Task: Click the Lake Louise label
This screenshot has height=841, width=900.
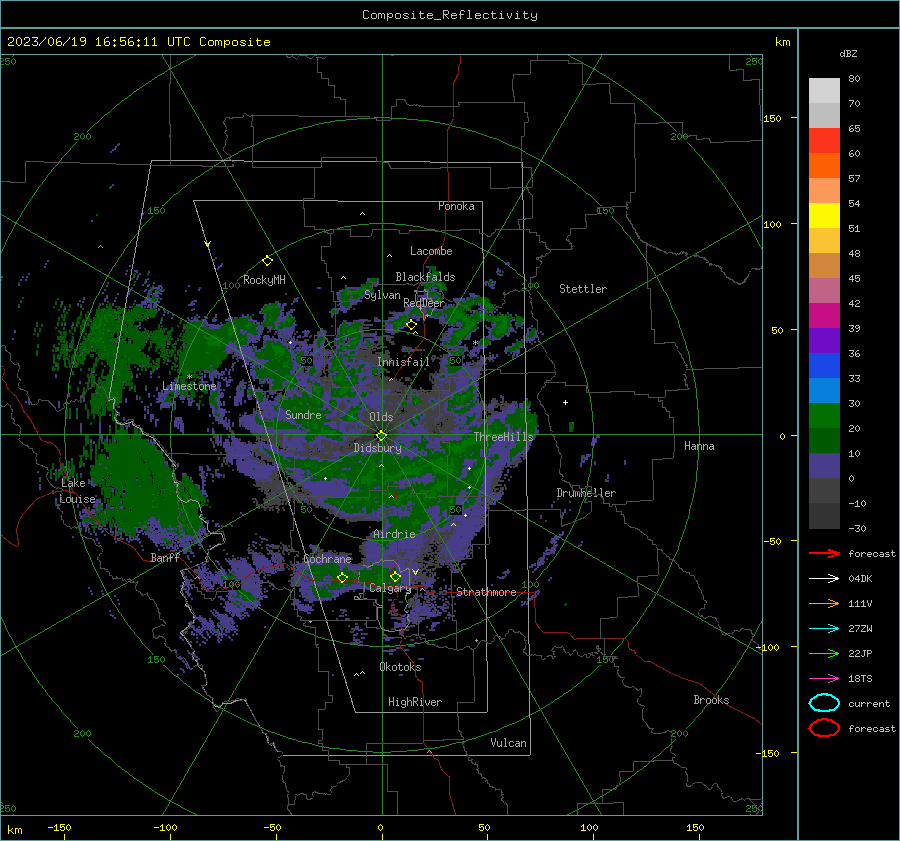Action: click(77, 491)
